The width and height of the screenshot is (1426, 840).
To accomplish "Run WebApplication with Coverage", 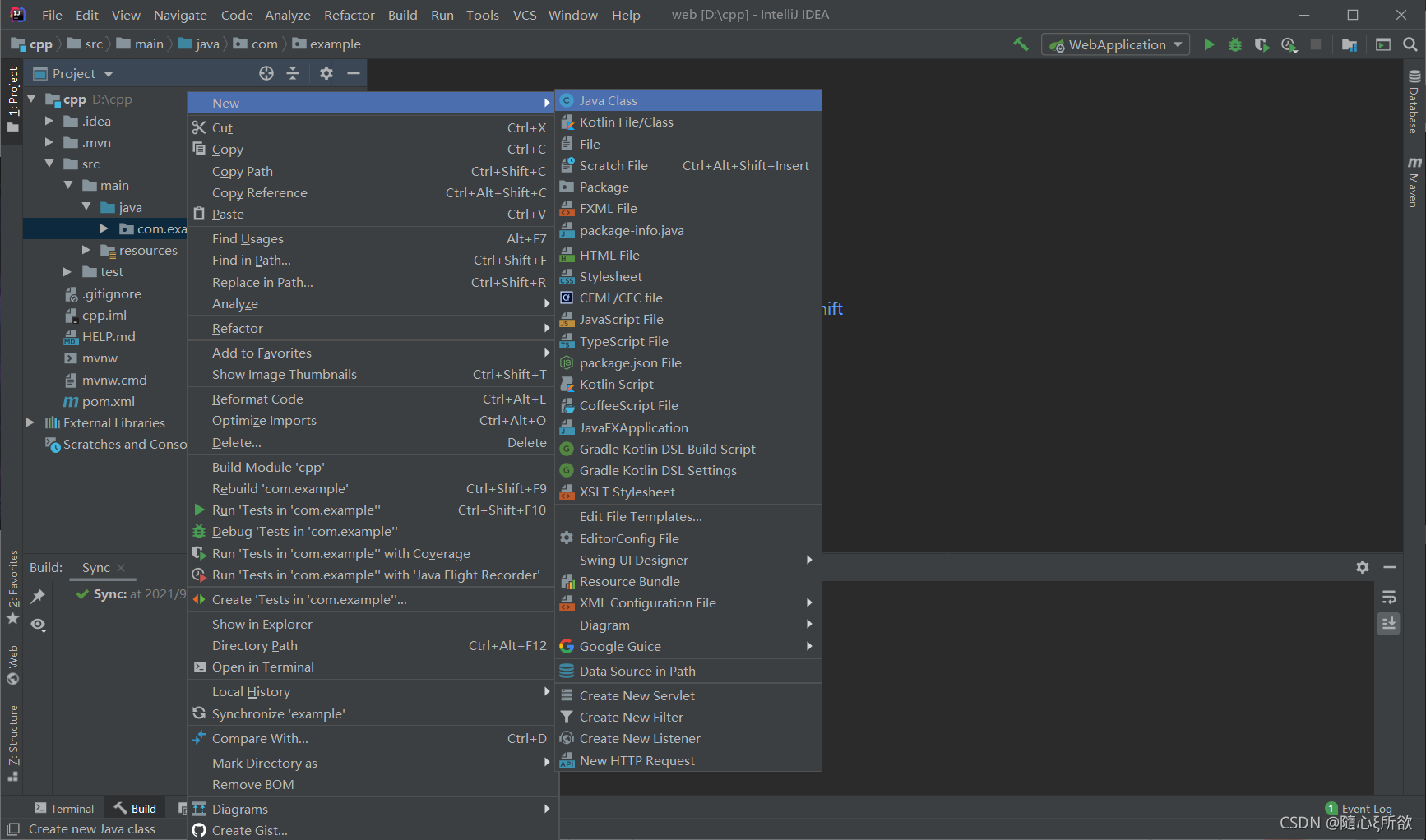I will coord(1262,45).
